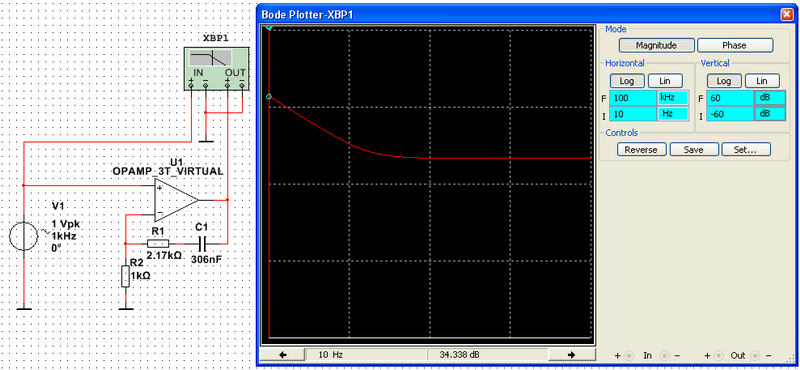The height and width of the screenshot is (370, 800).
Task: Click the cursor marker at top of plot
Action: pyautogui.click(x=269, y=29)
